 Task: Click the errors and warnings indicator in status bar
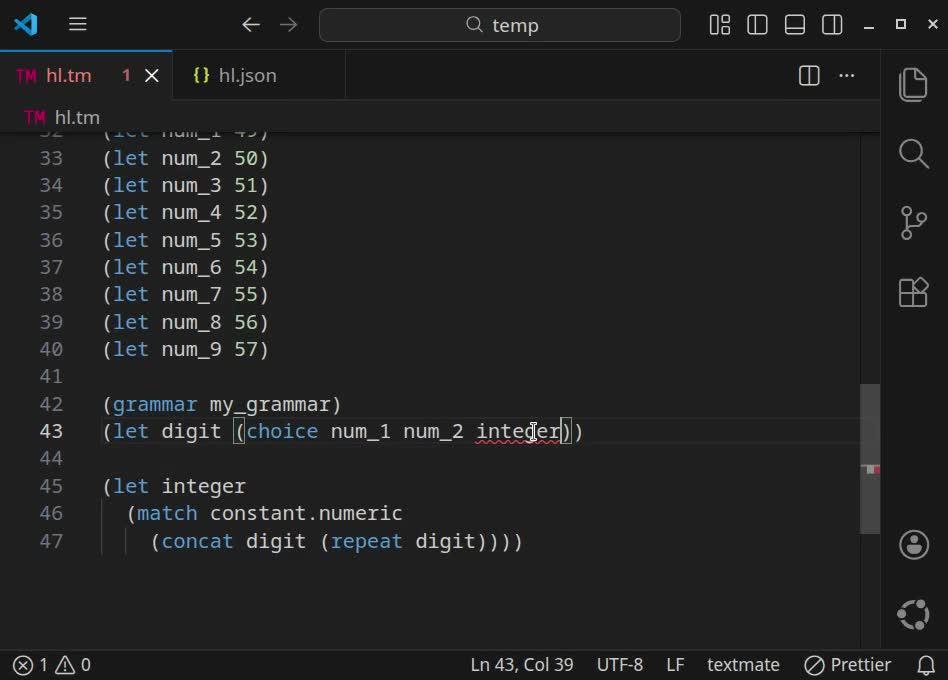45,664
